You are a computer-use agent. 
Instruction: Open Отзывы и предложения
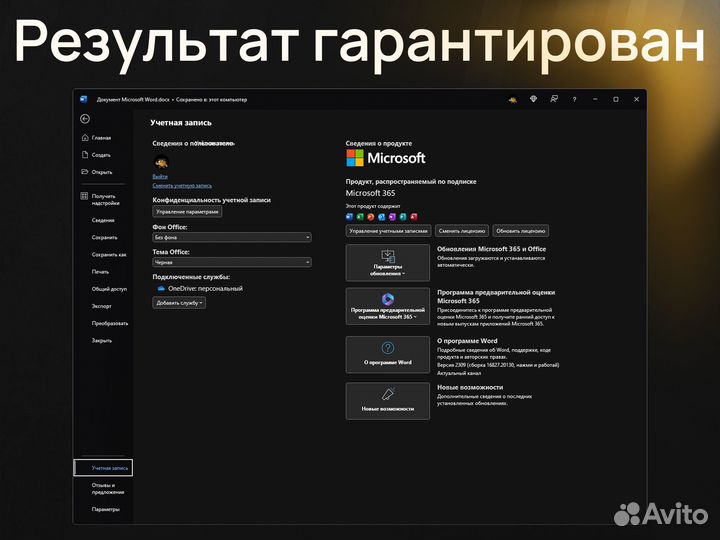pos(108,489)
